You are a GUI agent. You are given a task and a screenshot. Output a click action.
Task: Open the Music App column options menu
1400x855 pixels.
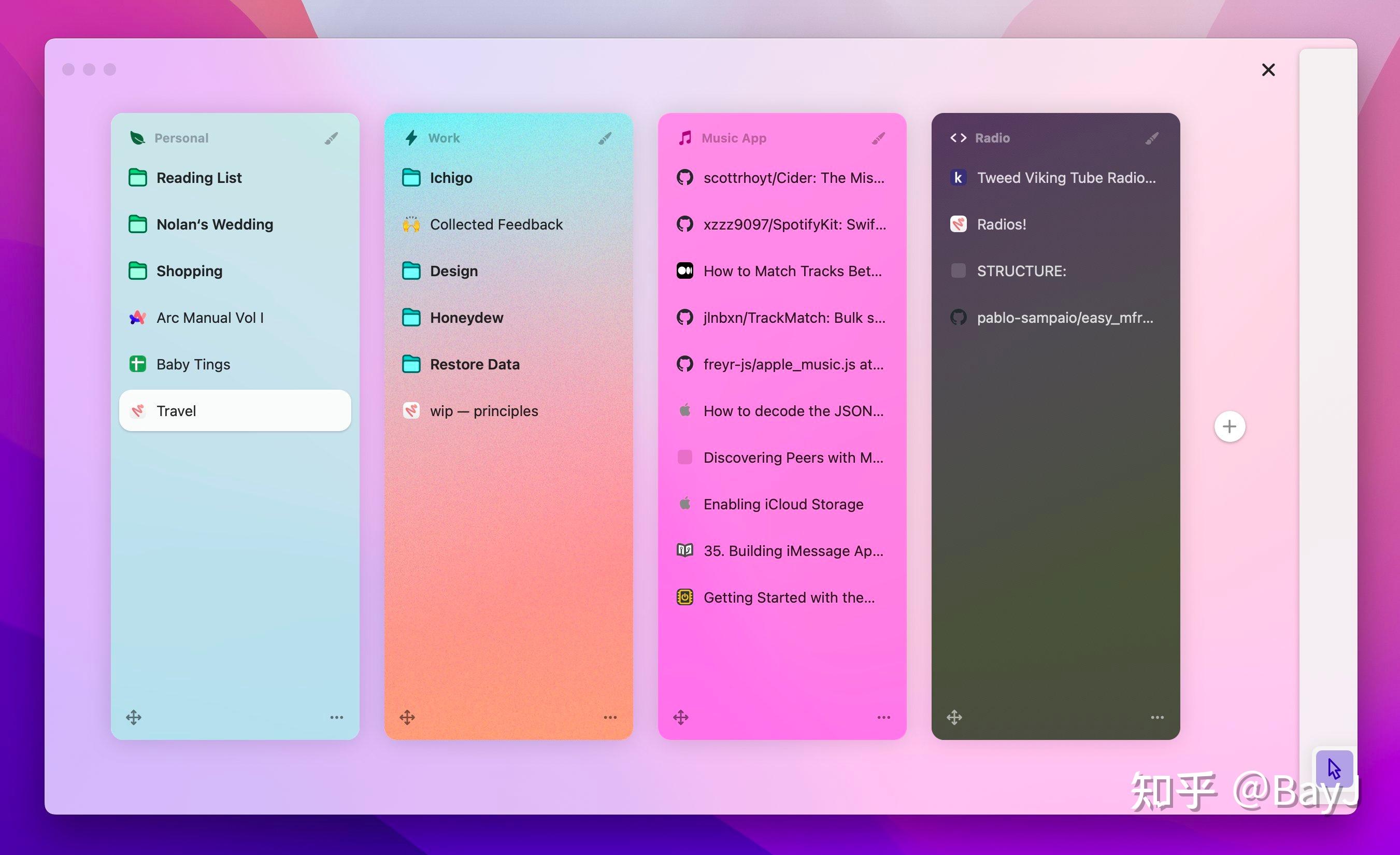883,717
